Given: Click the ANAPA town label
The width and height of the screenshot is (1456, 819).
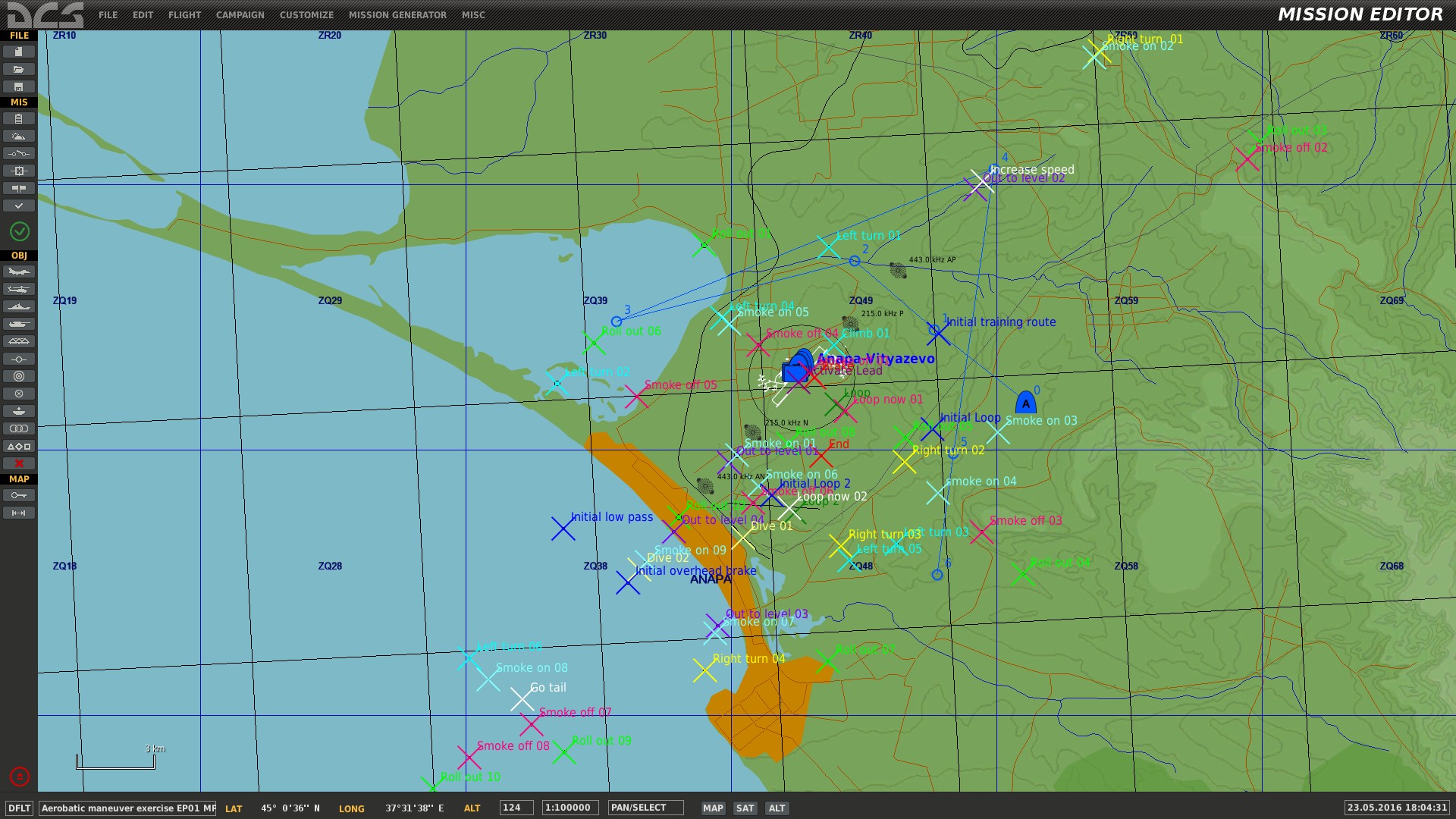Looking at the screenshot, I should (711, 579).
